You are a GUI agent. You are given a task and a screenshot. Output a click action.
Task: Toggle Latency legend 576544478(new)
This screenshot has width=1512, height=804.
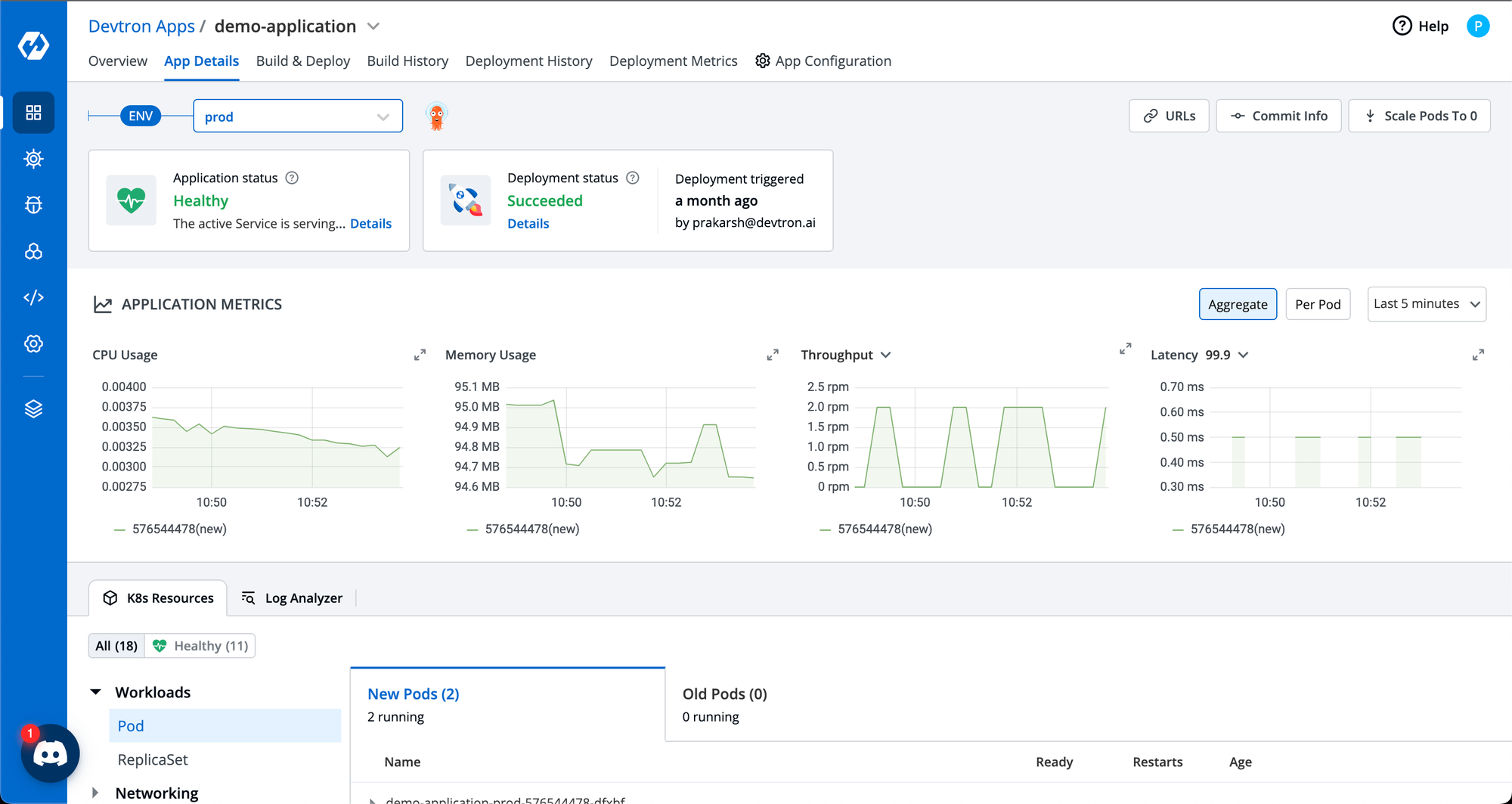(x=1229, y=529)
